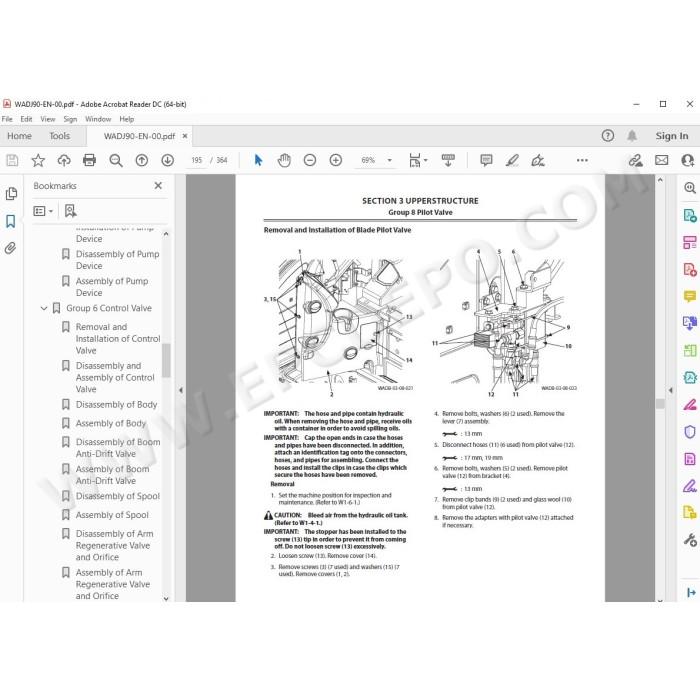Image resolution: width=700 pixels, height=700 pixels.
Task: Open the zoom percentage dropdown
Action: click(389, 160)
